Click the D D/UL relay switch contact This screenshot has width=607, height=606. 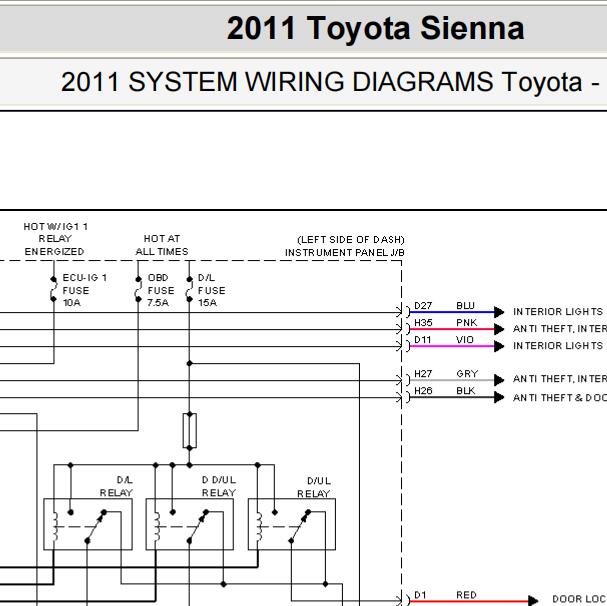coord(198,527)
